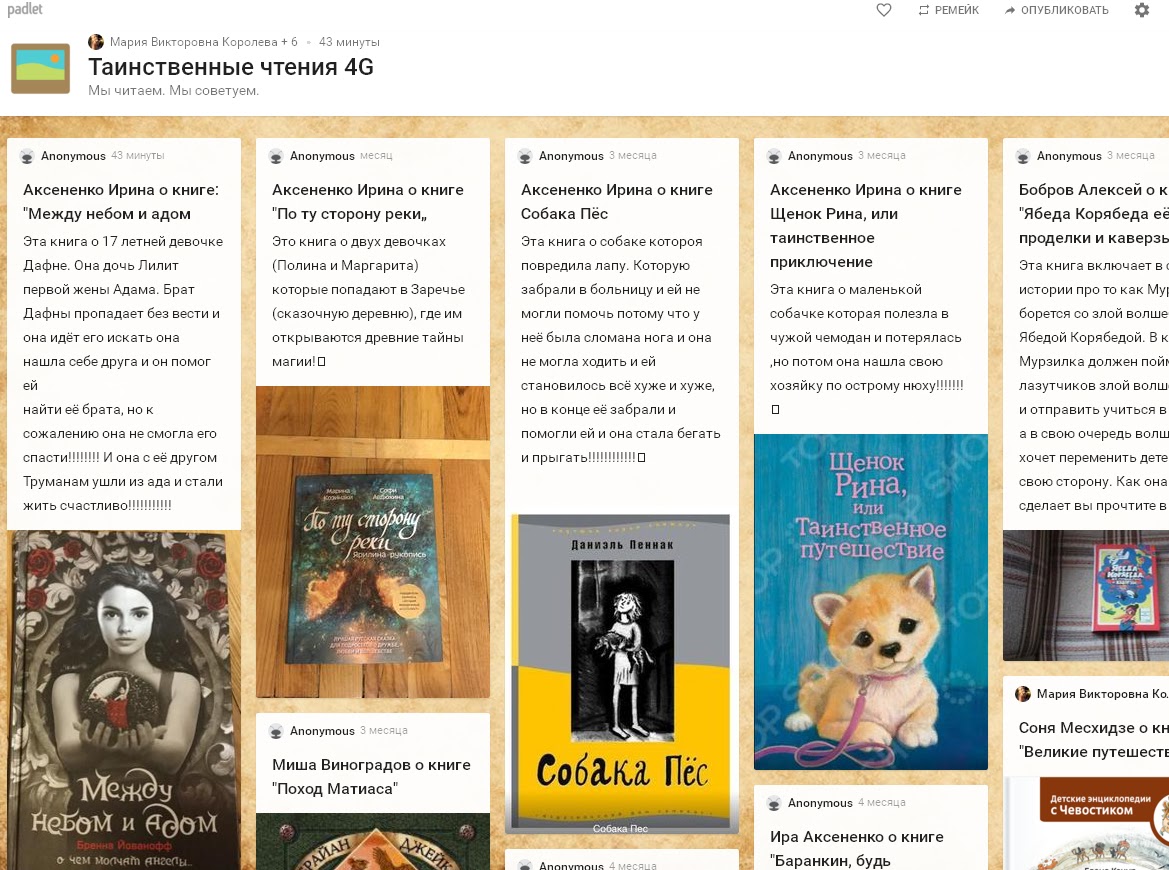Click the subtitle Мы читаем. Мы советуем.

(173, 91)
